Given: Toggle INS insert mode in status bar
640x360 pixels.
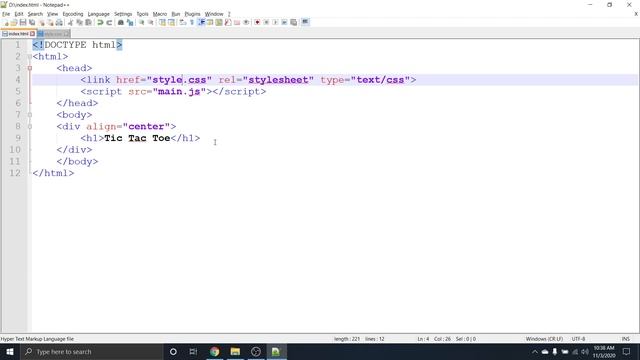Looking at the screenshot, I should 625,339.
